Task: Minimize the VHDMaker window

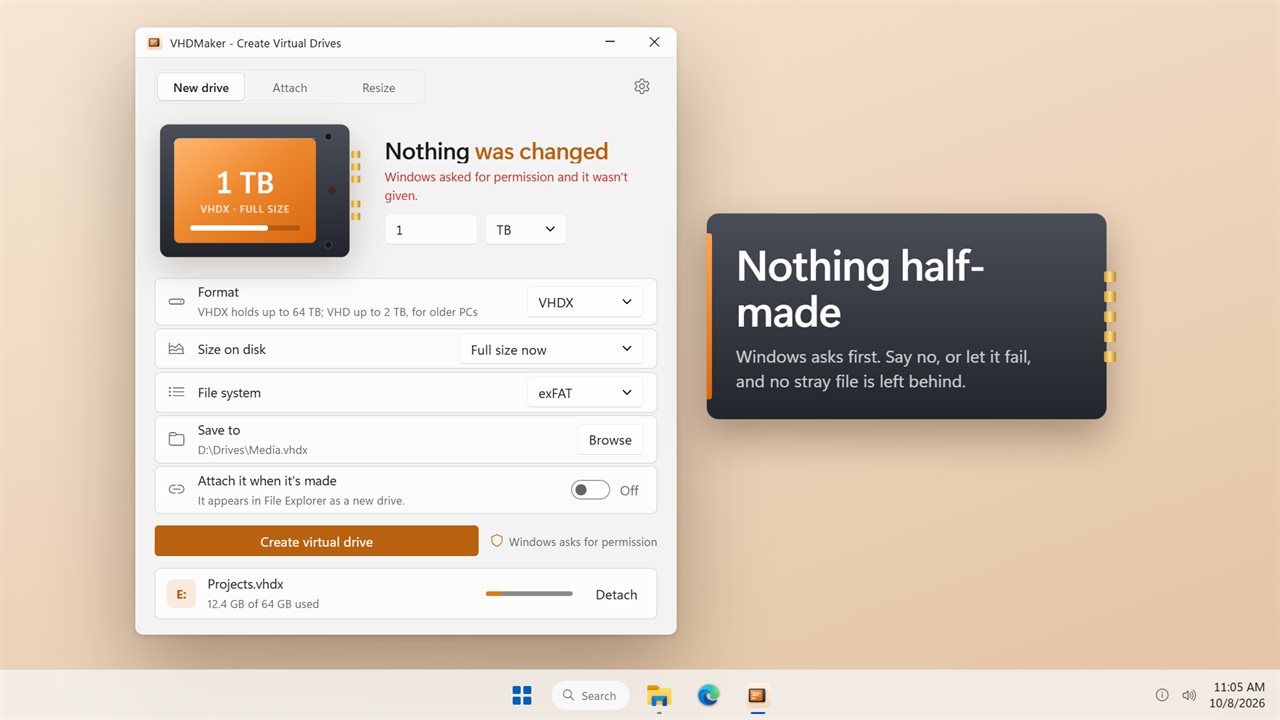Action: coord(610,43)
